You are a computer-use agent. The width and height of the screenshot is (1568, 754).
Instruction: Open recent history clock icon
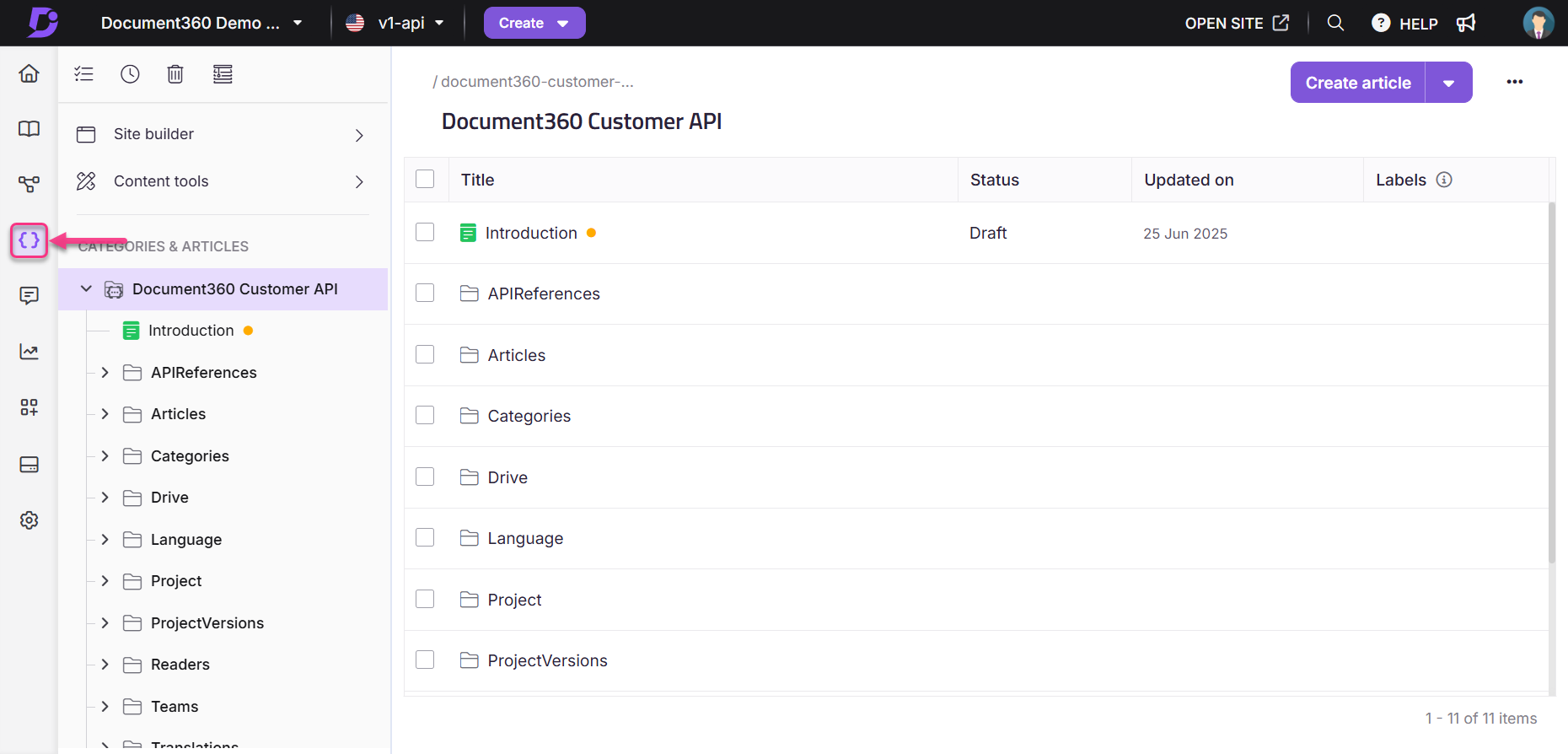(130, 74)
